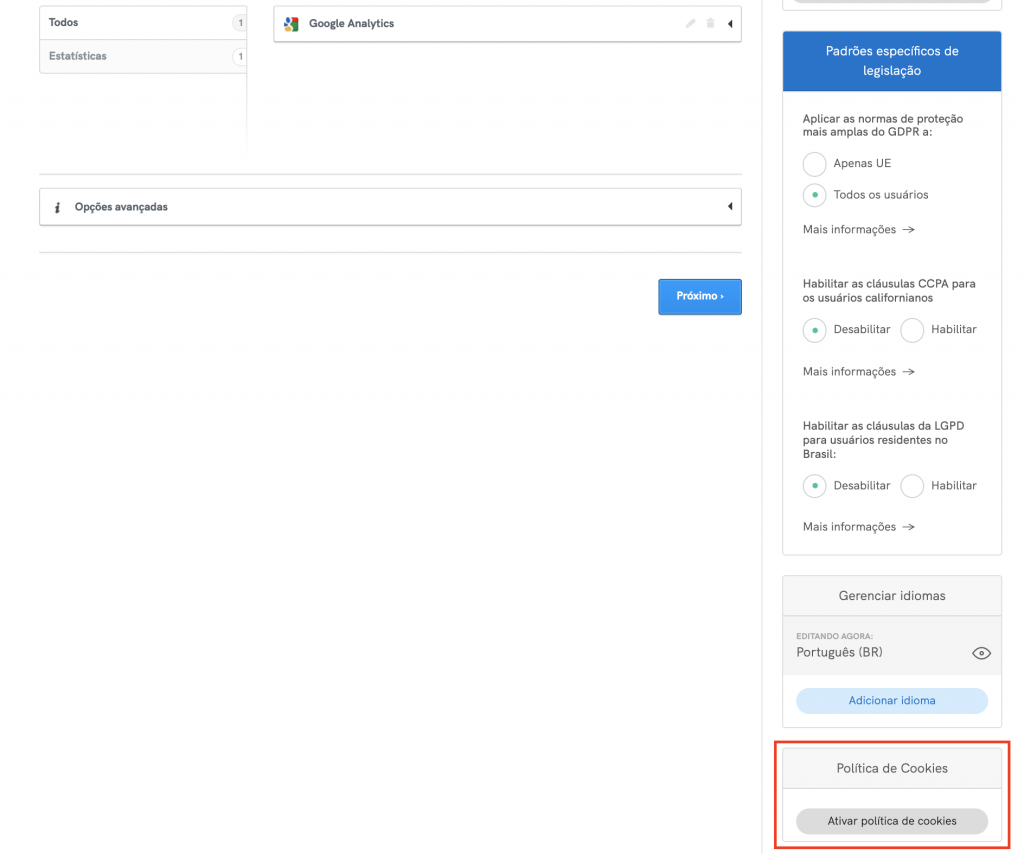Click the Próximo button
The width and height of the screenshot is (1024, 854).
pos(699,297)
